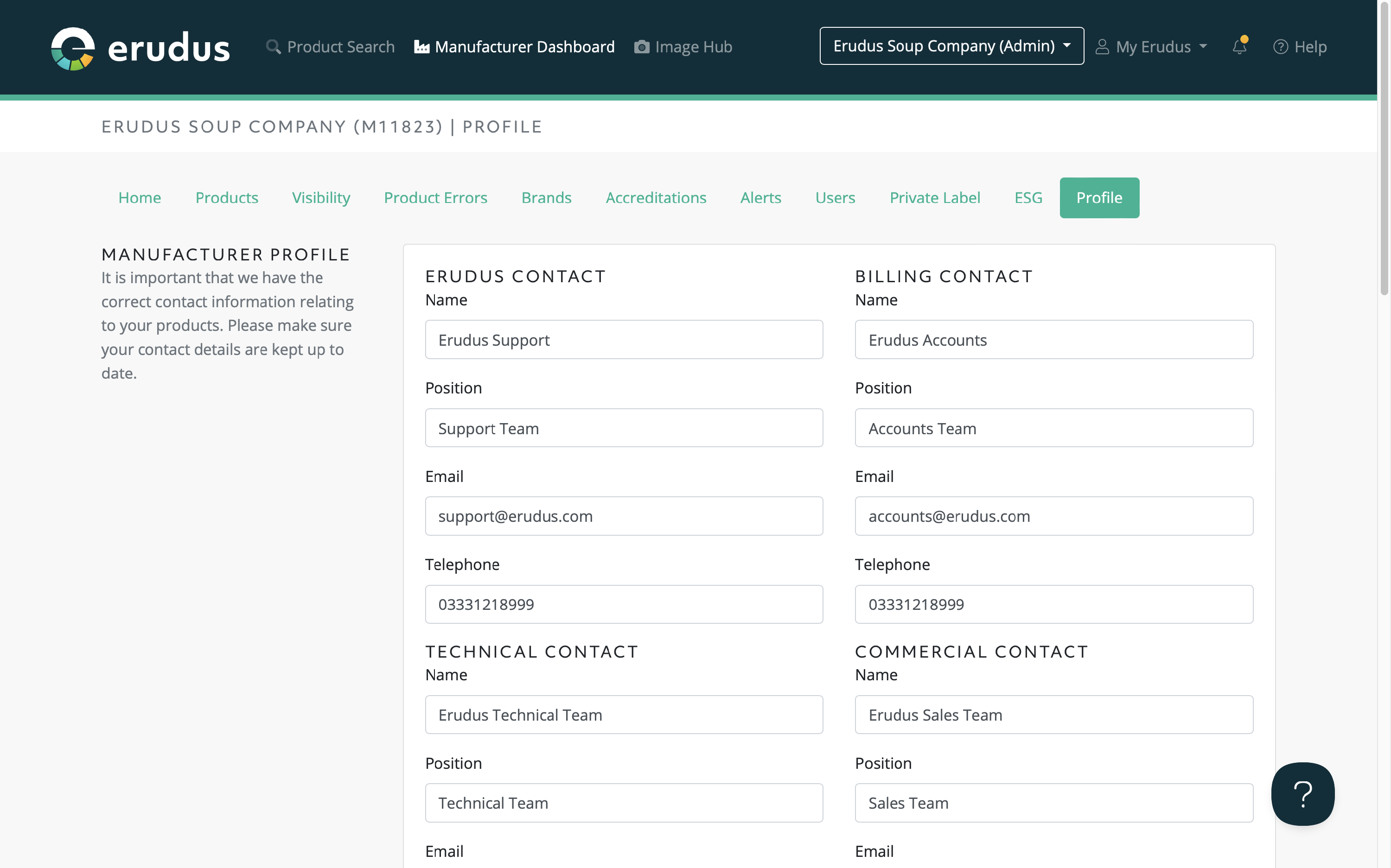Screen dimensions: 1391x868
Task: Click the Image Hub camera icon
Action: coord(642,46)
